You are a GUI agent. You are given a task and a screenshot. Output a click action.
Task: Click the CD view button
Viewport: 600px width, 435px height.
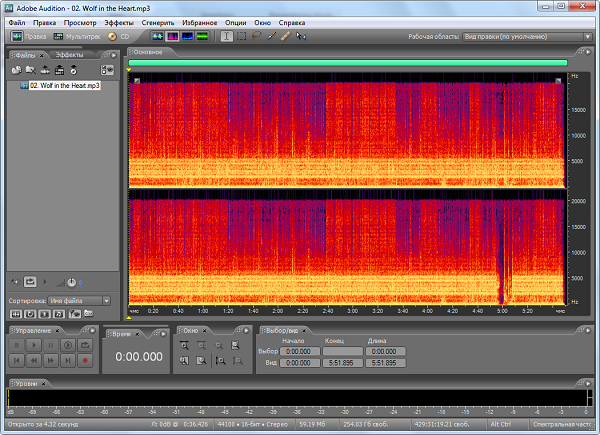(x=120, y=36)
